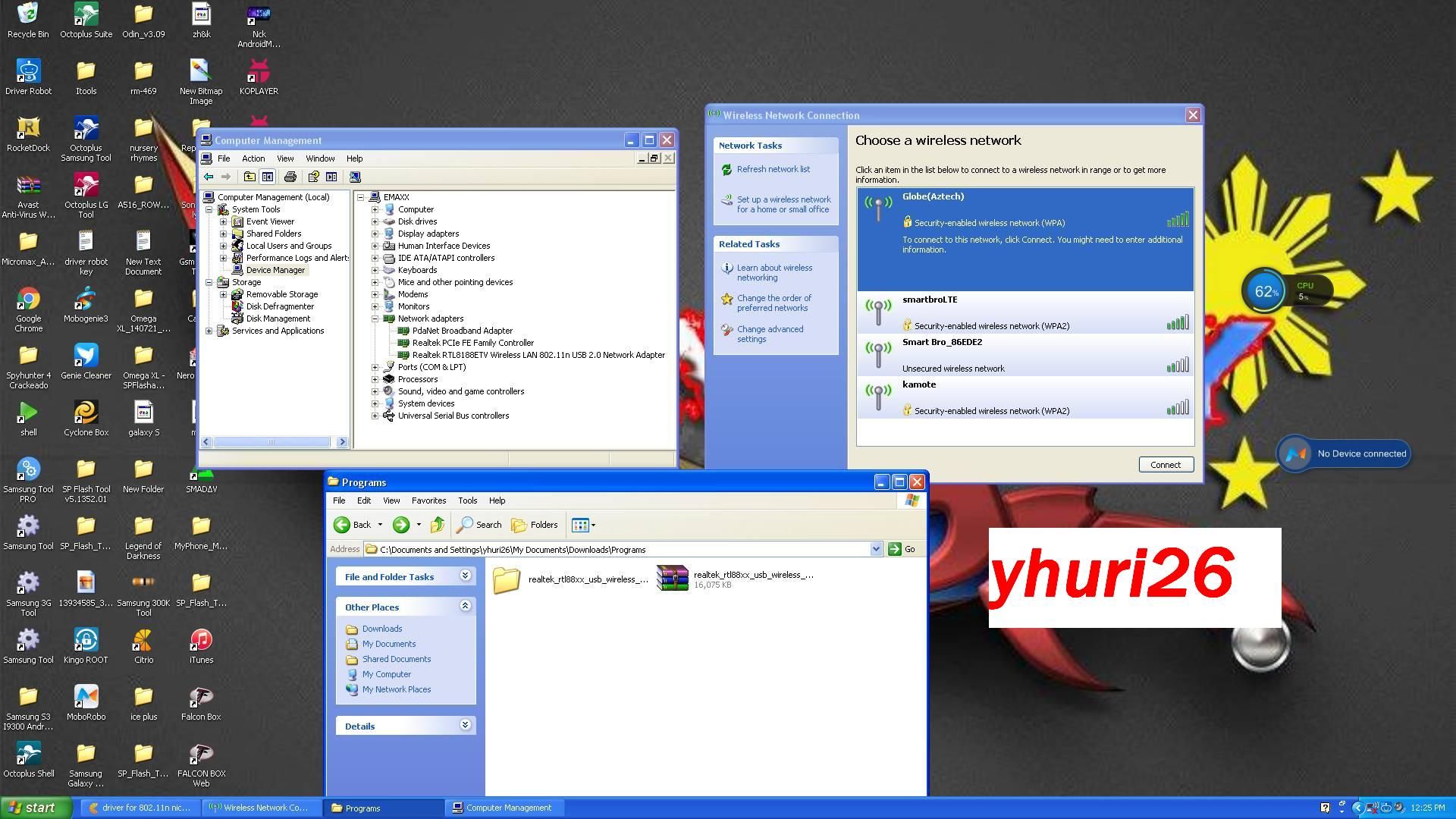
Task: Click the Connect button
Action: [1166, 465]
